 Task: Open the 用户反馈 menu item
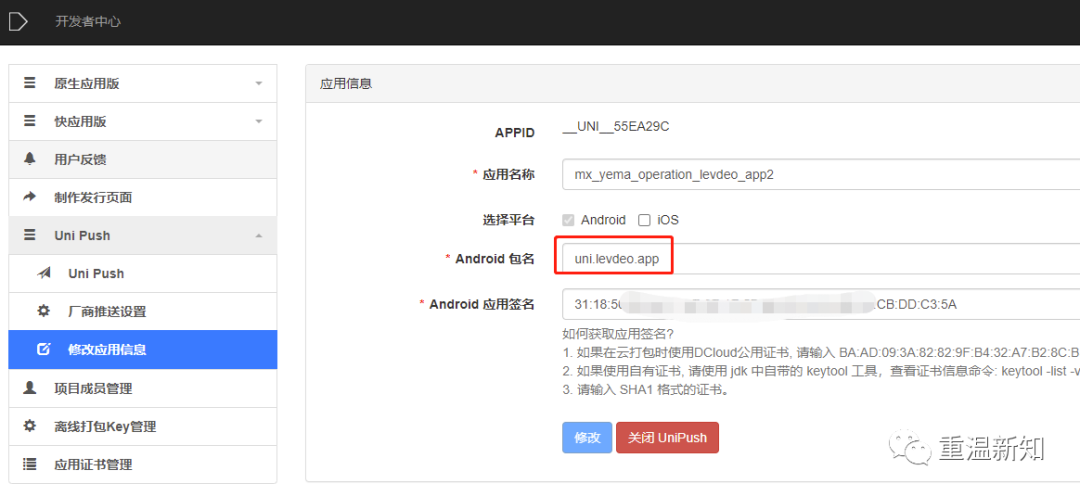143,159
